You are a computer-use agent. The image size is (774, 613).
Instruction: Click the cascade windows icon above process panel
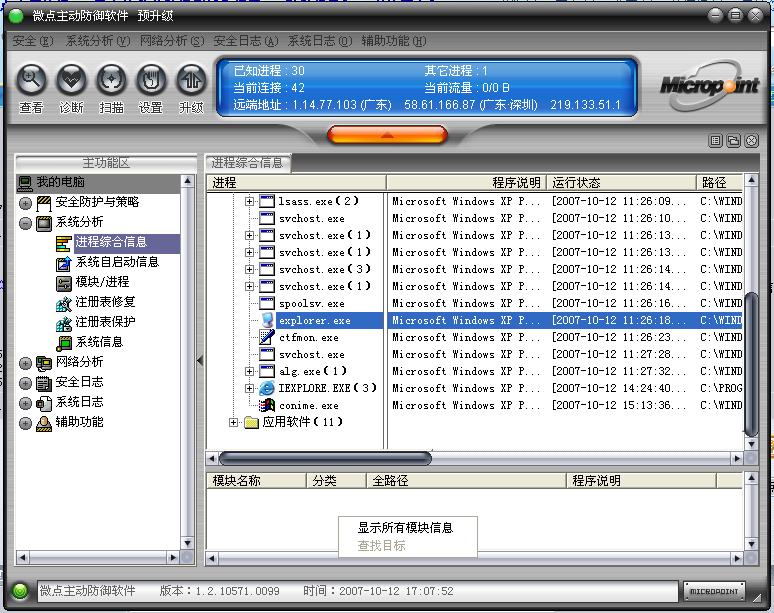[x=734, y=141]
